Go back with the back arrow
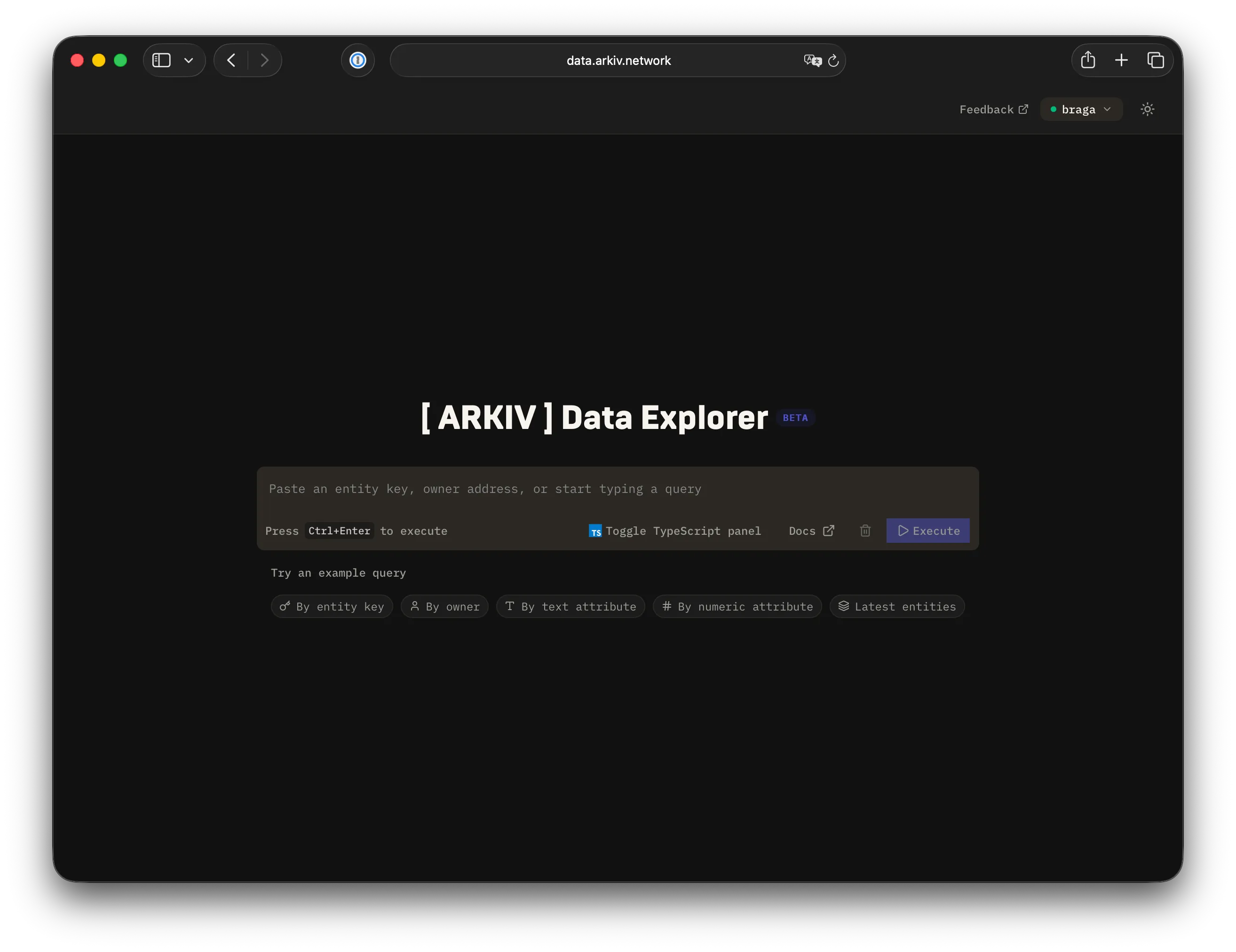 [x=231, y=61]
